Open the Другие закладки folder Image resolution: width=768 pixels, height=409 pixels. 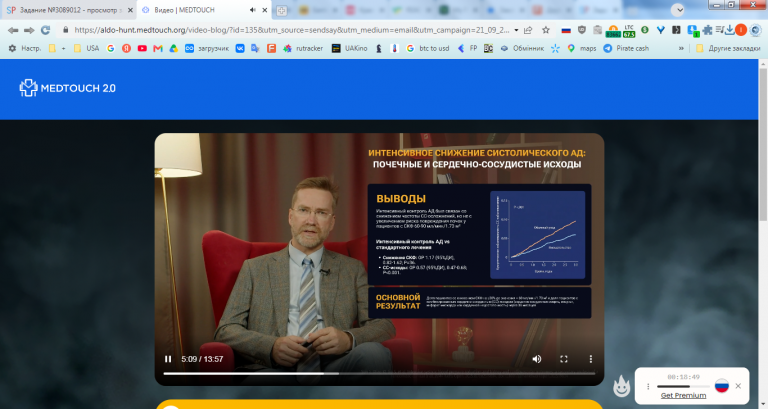[728, 48]
